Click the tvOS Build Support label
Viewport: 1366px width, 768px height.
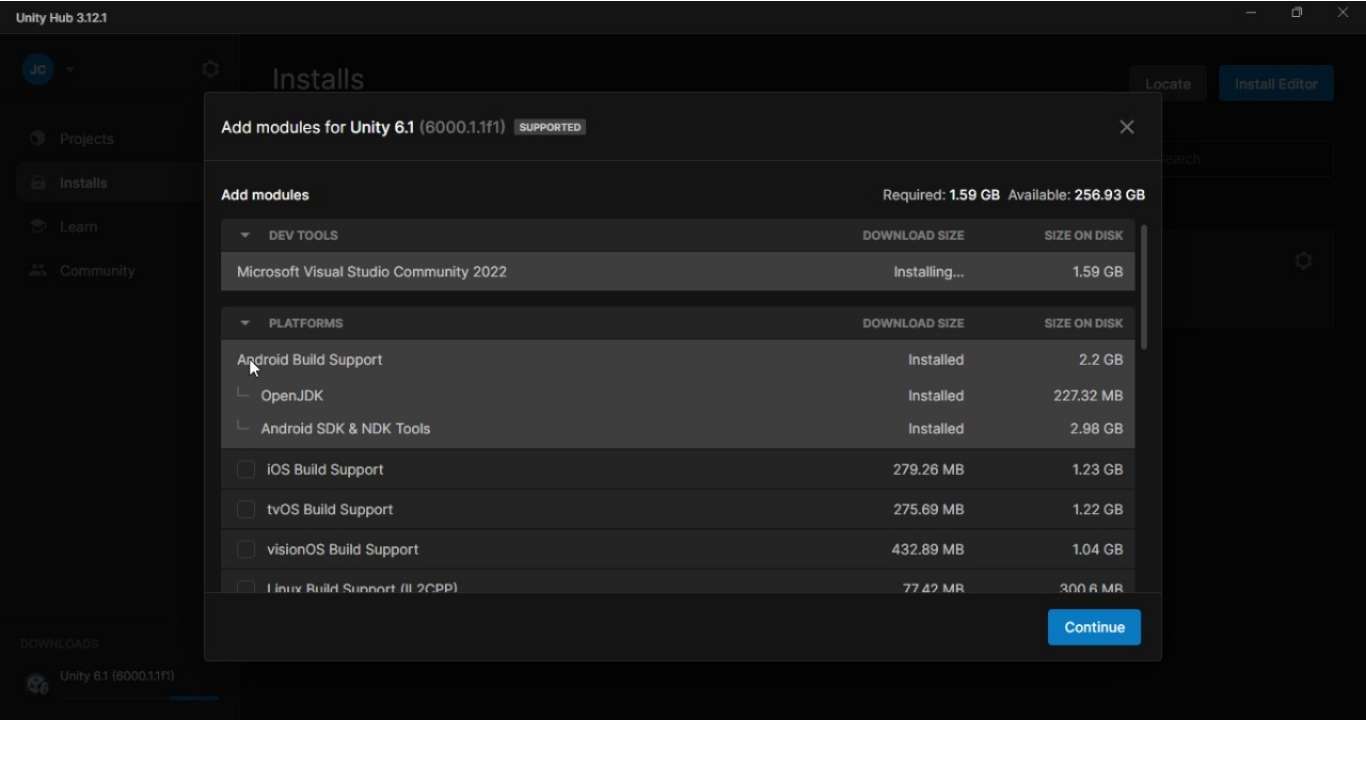coord(330,509)
